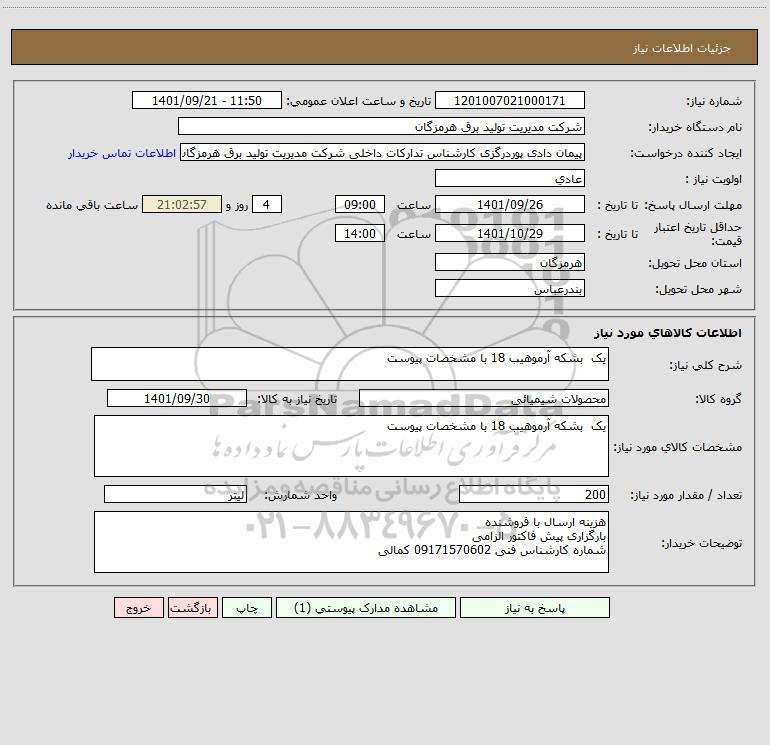Click deadline time field 09:00
This screenshot has height=745, width=770.
(x=359, y=204)
